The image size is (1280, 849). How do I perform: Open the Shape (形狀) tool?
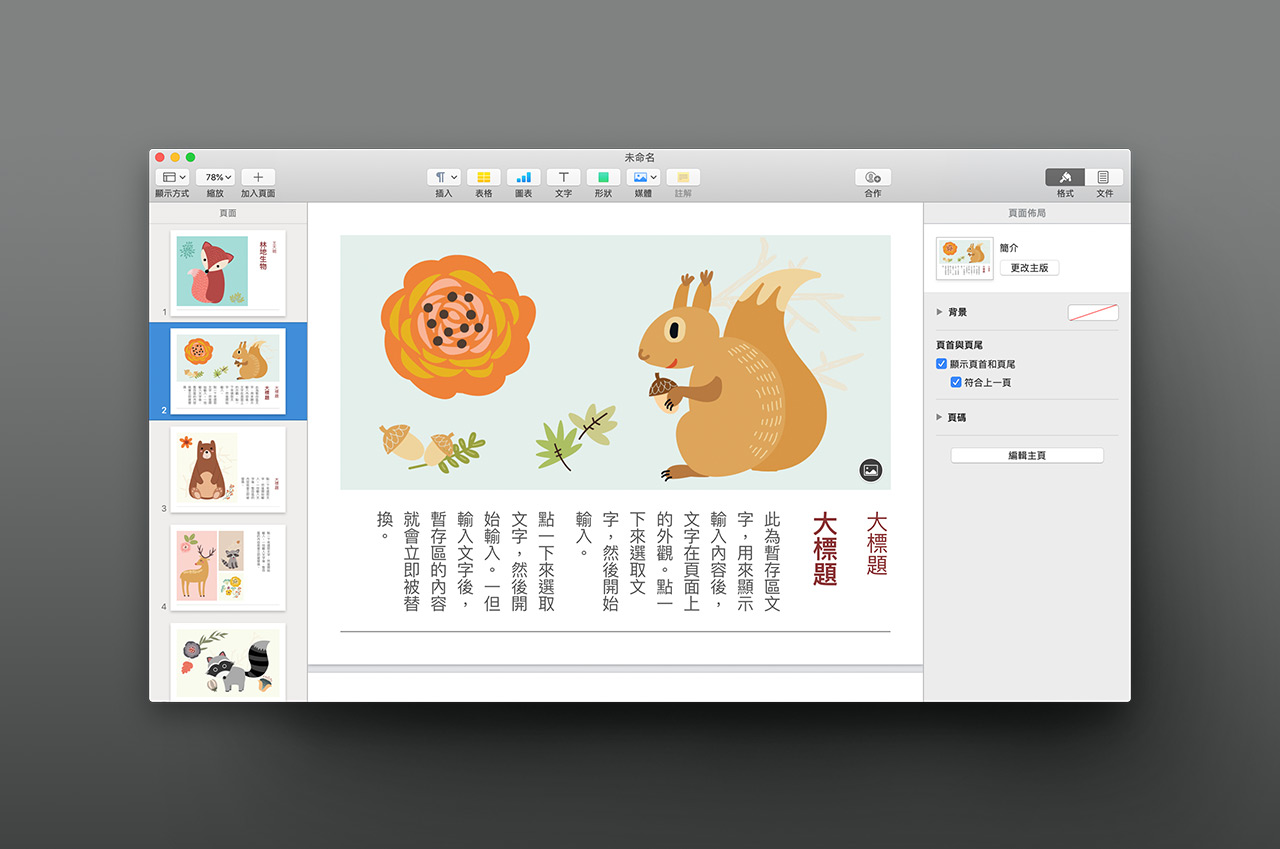click(603, 177)
